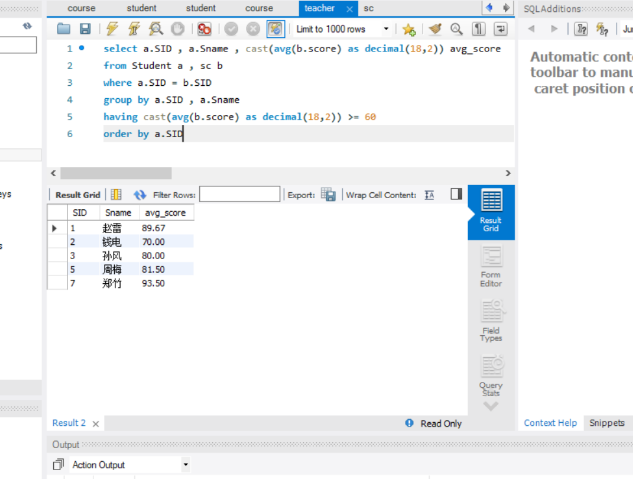Click scroll-right arrow of editor scrollbar
Image resolution: width=633 pixels, height=479 pixels.
tap(508, 173)
